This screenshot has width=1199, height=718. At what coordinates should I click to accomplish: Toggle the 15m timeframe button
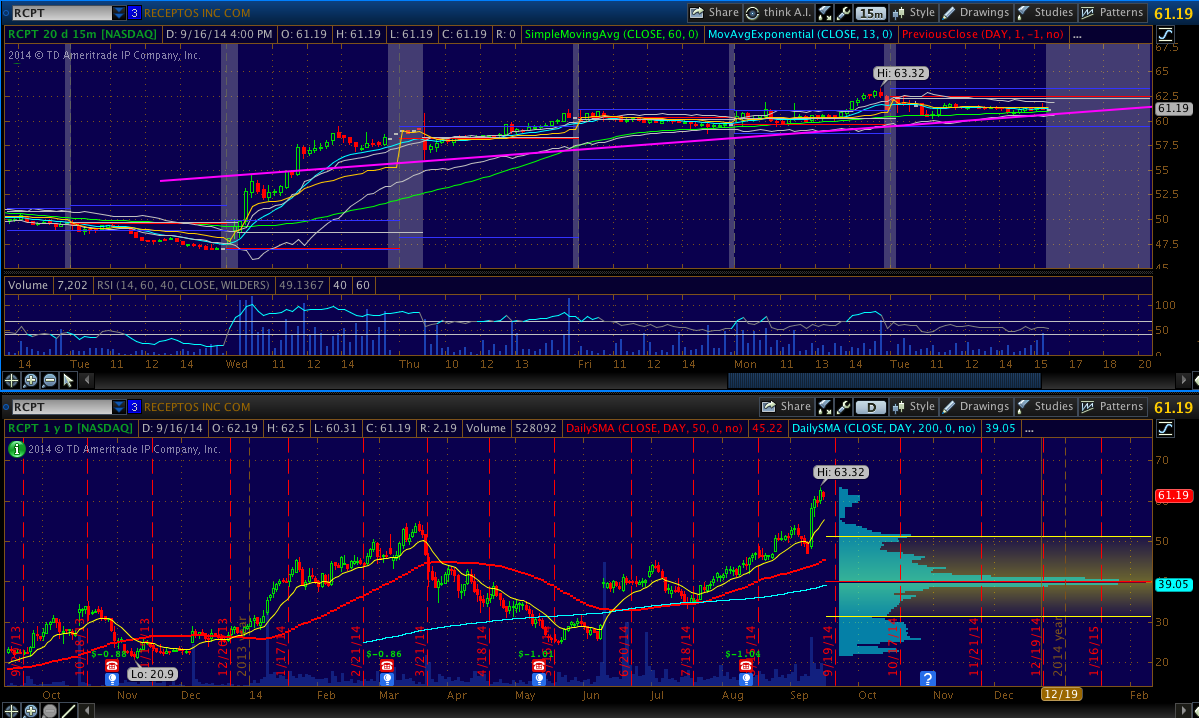pyautogui.click(x=871, y=13)
